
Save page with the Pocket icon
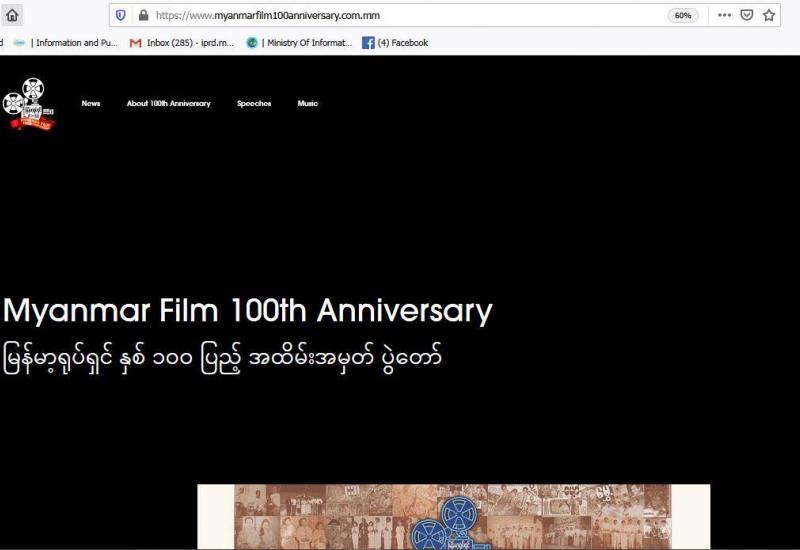[x=746, y=15]
